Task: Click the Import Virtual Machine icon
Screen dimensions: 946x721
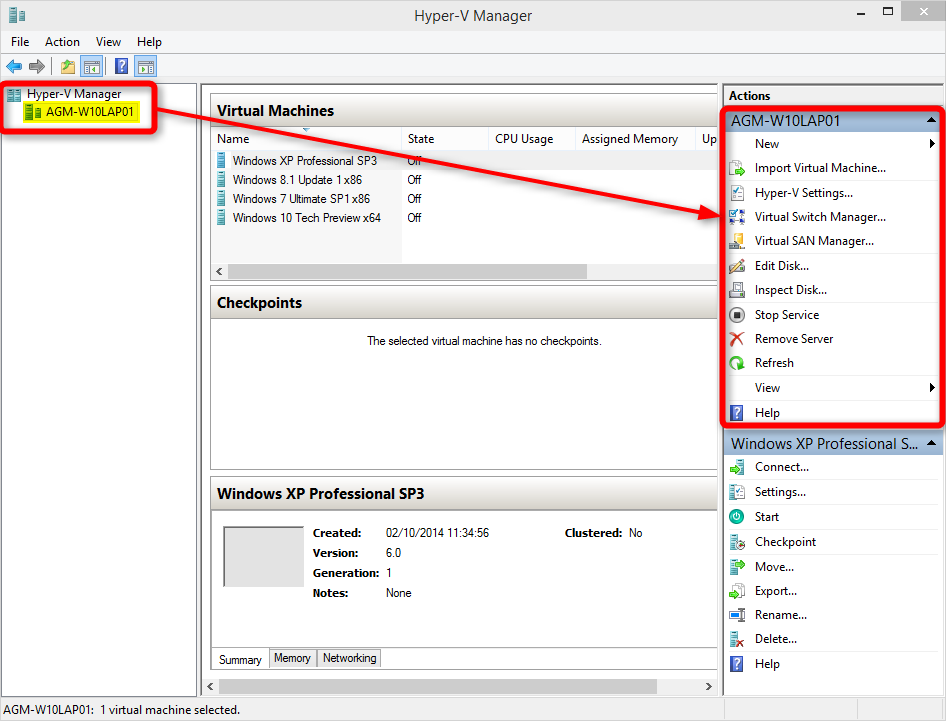Action: click(737, 168)
